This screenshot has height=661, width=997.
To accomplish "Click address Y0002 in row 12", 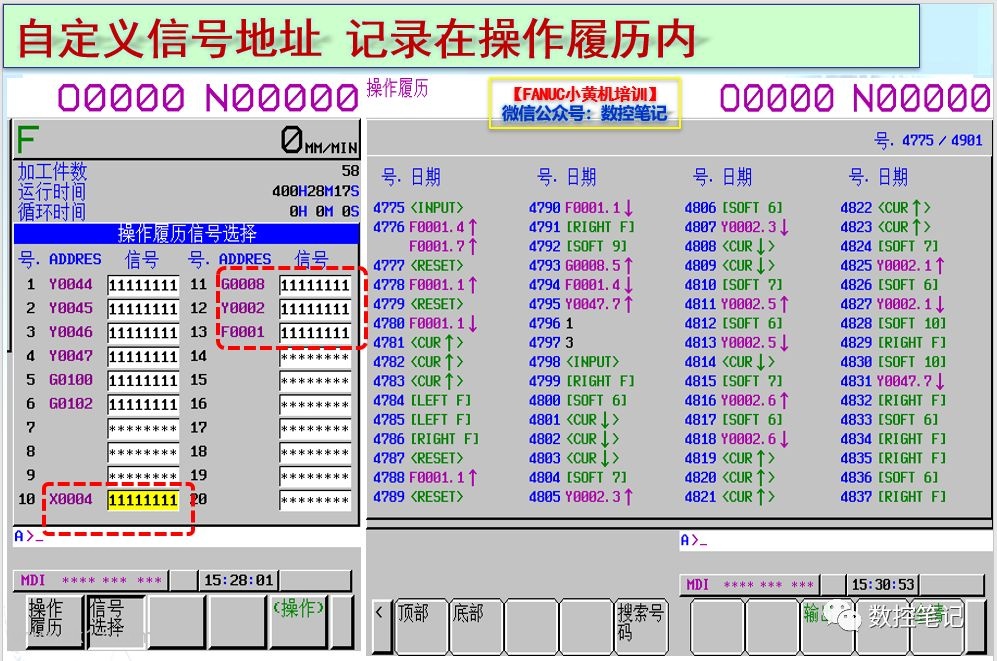I will pyautogui.click(x=243, y=308).
